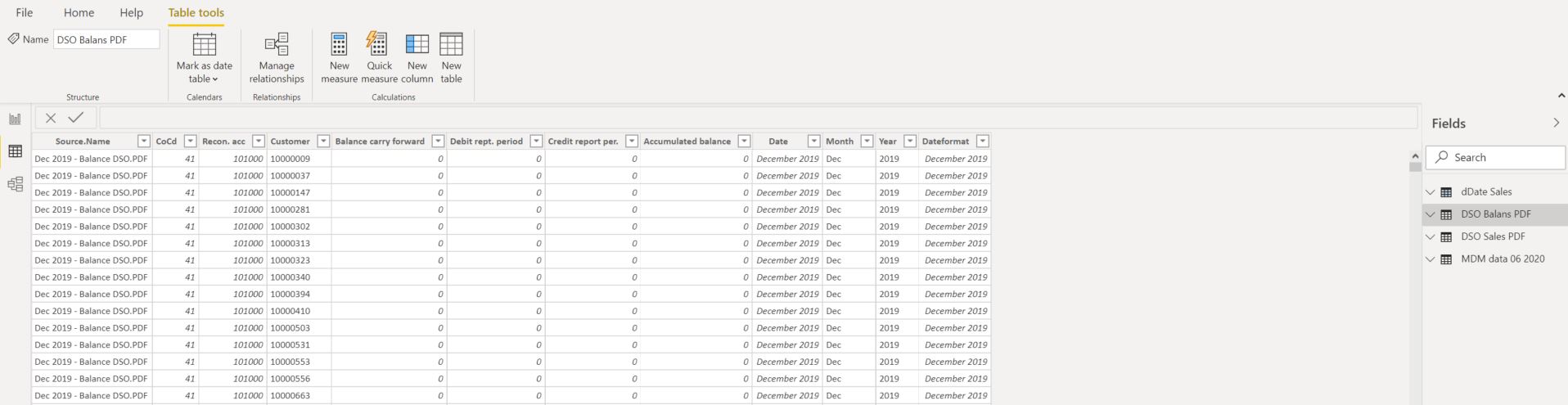Click inside the formula bar

[759, 118]
